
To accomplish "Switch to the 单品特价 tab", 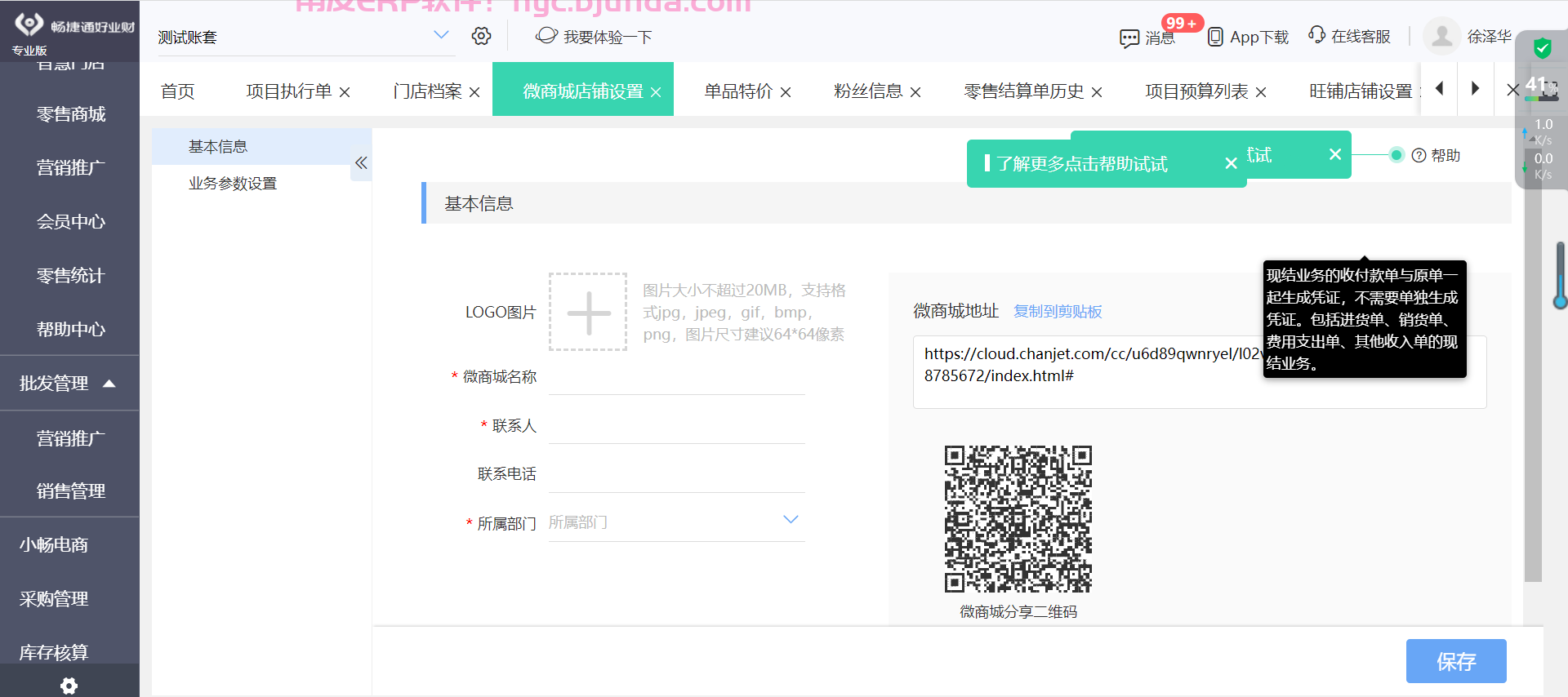I will [738, 91].
